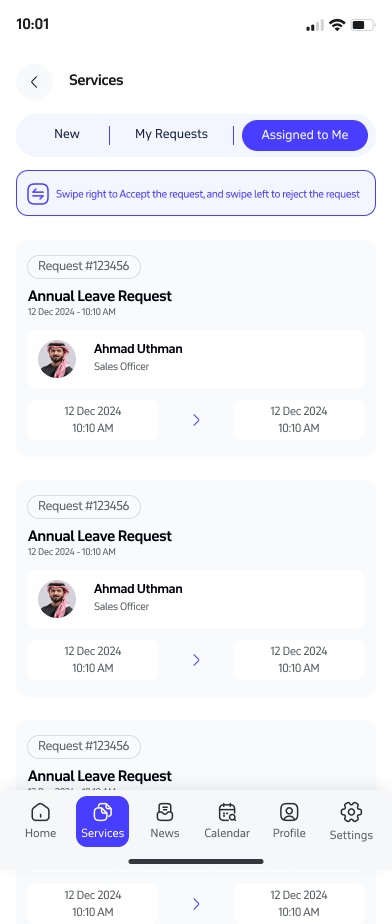Viewport: 392px width, 924px height.
Task: Tap Request #123456 badge on first card
Action: point(84,266)
